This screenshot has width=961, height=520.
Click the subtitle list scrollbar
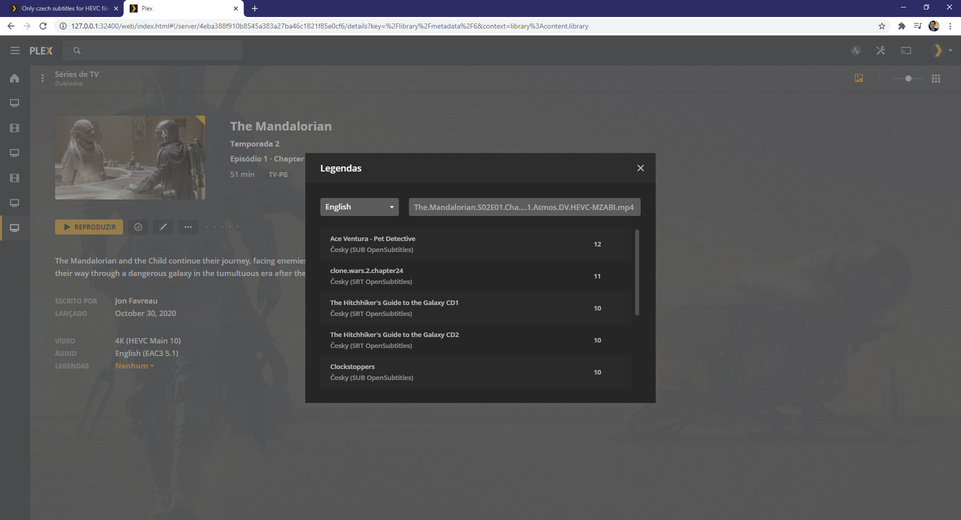(x=637, y=272)
